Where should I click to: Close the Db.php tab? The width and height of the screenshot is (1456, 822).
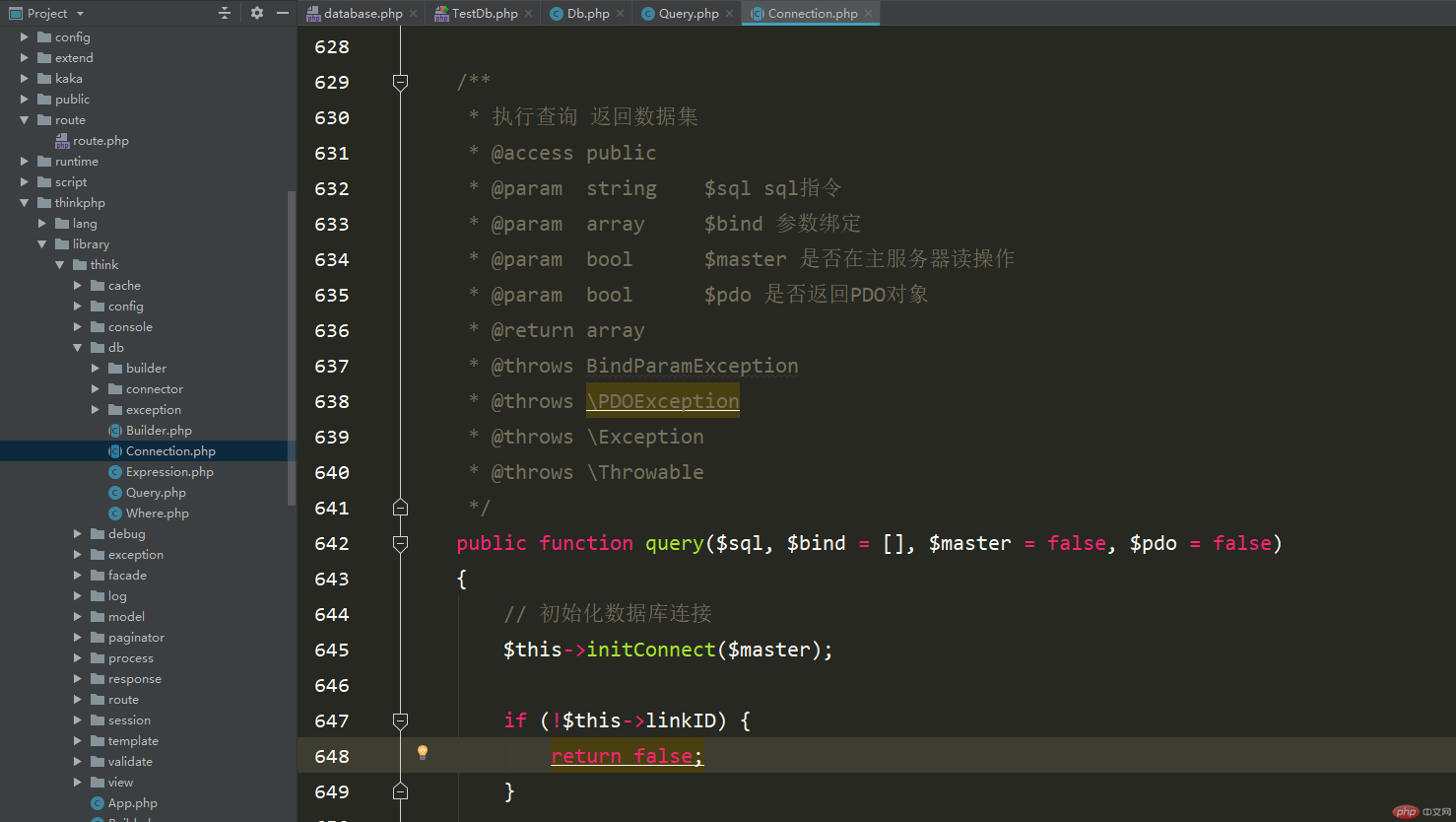(x=621, y=14)
